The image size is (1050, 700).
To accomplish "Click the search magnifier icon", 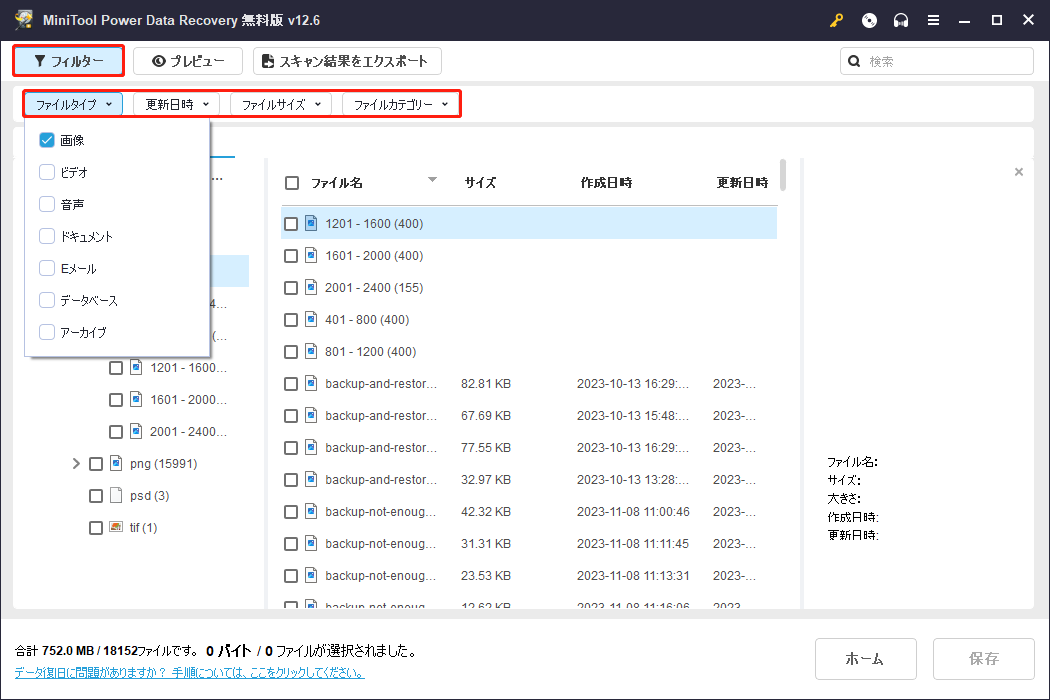I will point(854,62).
